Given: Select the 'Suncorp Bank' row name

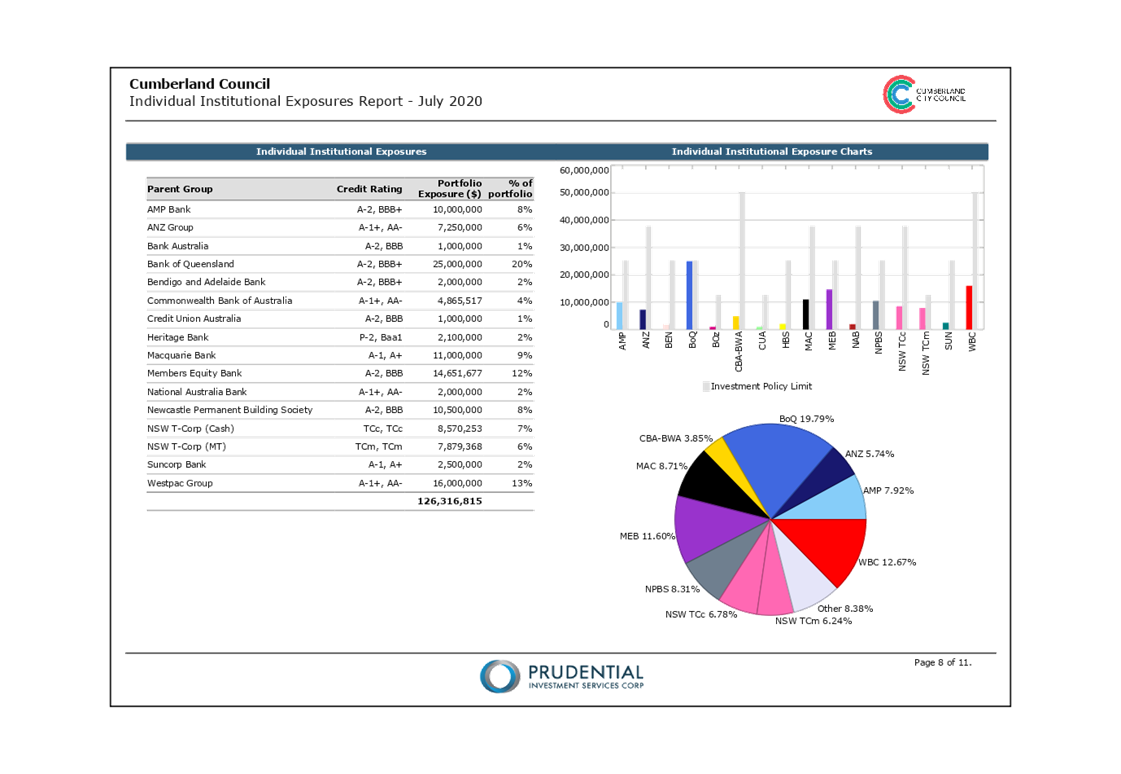Looking at the screenshot, I should (176, 465).
